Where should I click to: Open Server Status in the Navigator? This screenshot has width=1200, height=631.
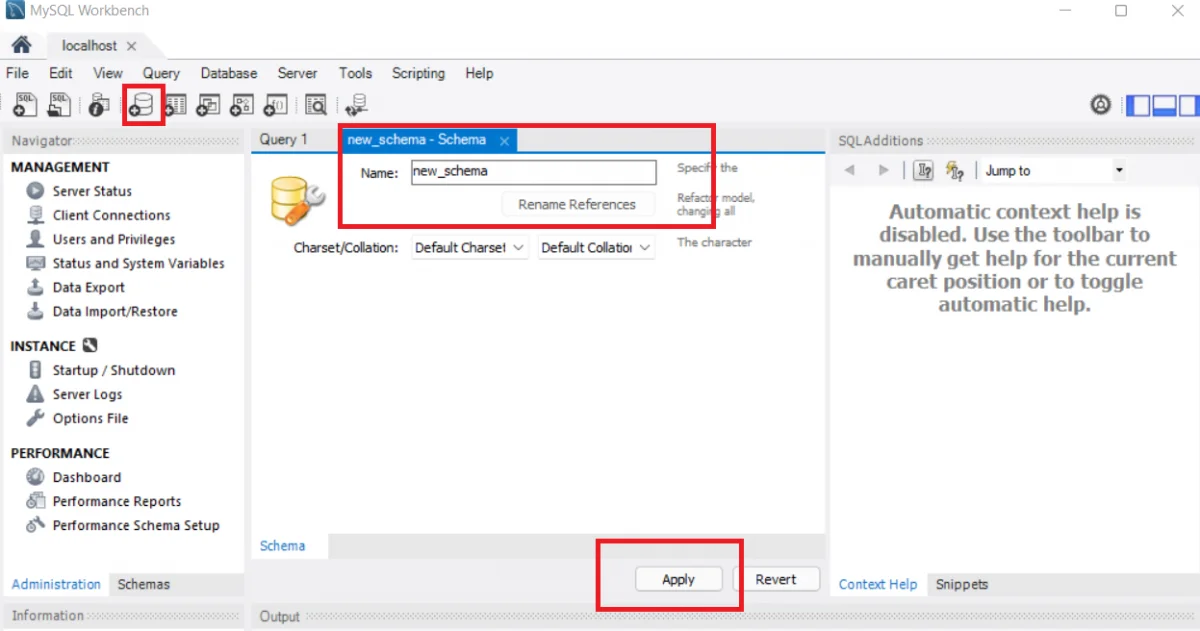tap(92, 190)
